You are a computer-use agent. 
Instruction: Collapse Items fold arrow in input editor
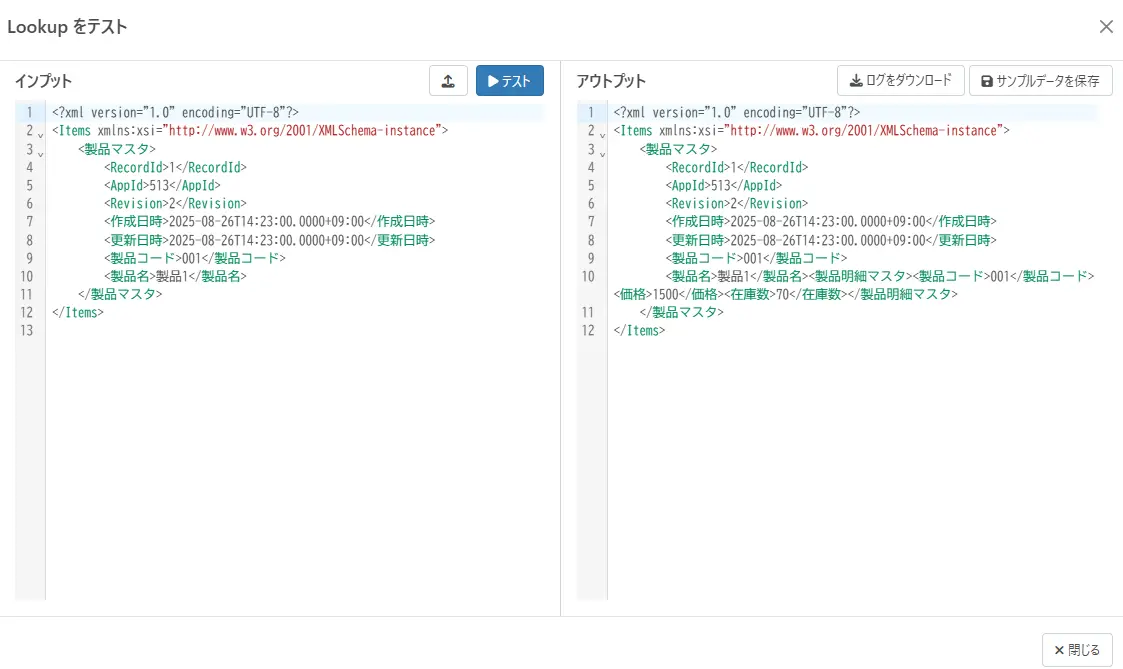tap(41, 135)
